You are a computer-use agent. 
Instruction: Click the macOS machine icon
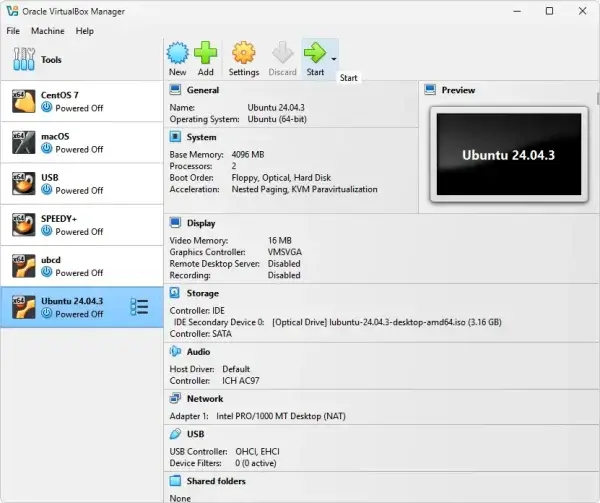click(x=23, y=142)
